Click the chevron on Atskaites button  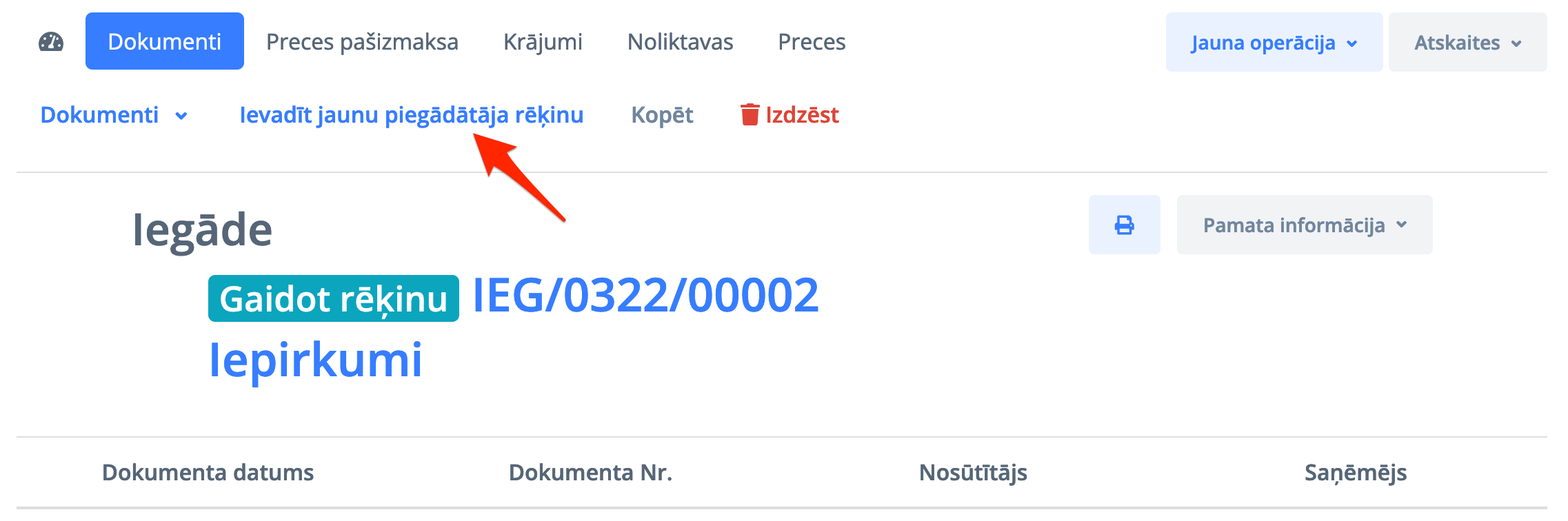(1516, 43)
